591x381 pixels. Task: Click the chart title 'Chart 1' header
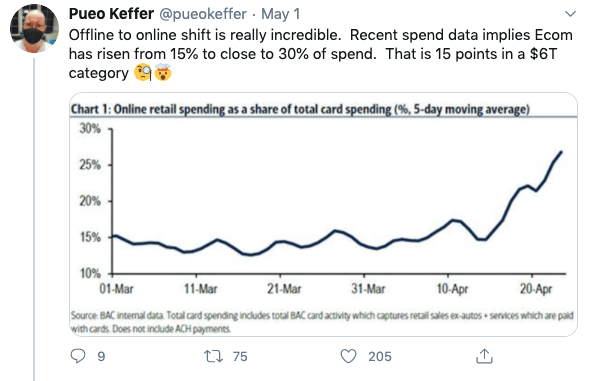click(x=300, y=109)
